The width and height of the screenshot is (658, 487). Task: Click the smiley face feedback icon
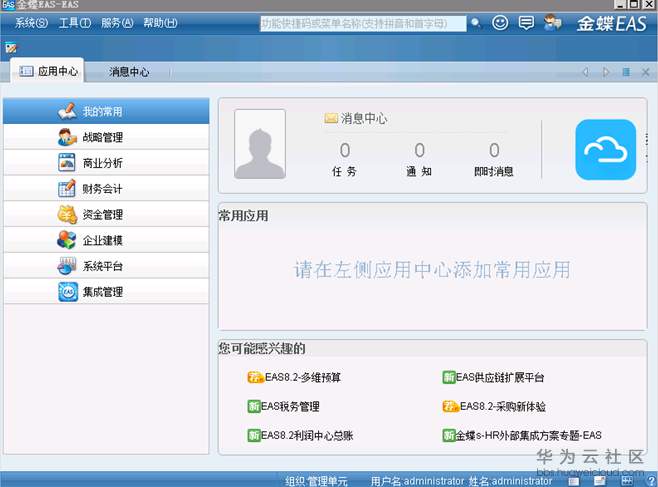tap(500, 23)
